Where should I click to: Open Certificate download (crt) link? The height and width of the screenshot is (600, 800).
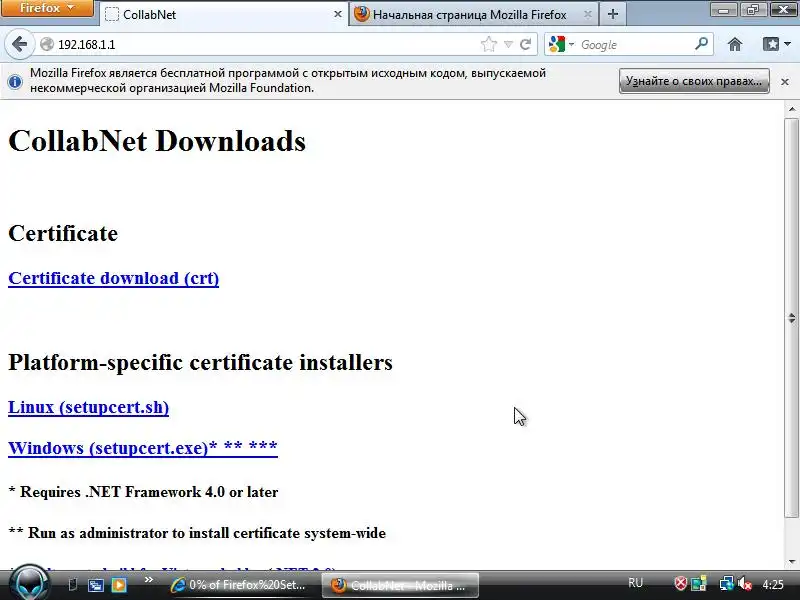[x=114, y=278]
